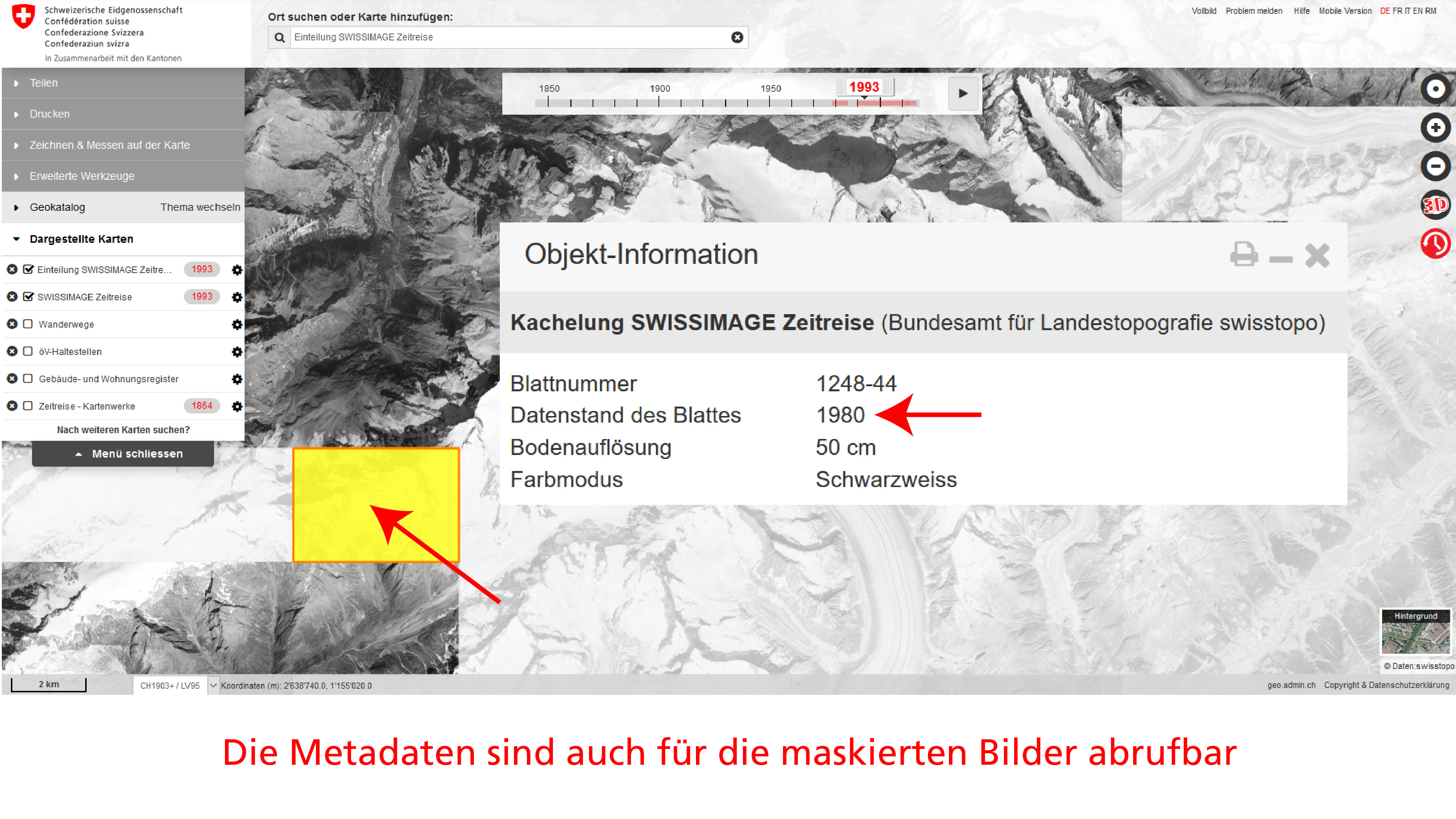Remove the SWISSIMAGE Zeitreise layer
Image resolution: width=1456 pixels, height=819 pixels.
[x=12, y=297]
